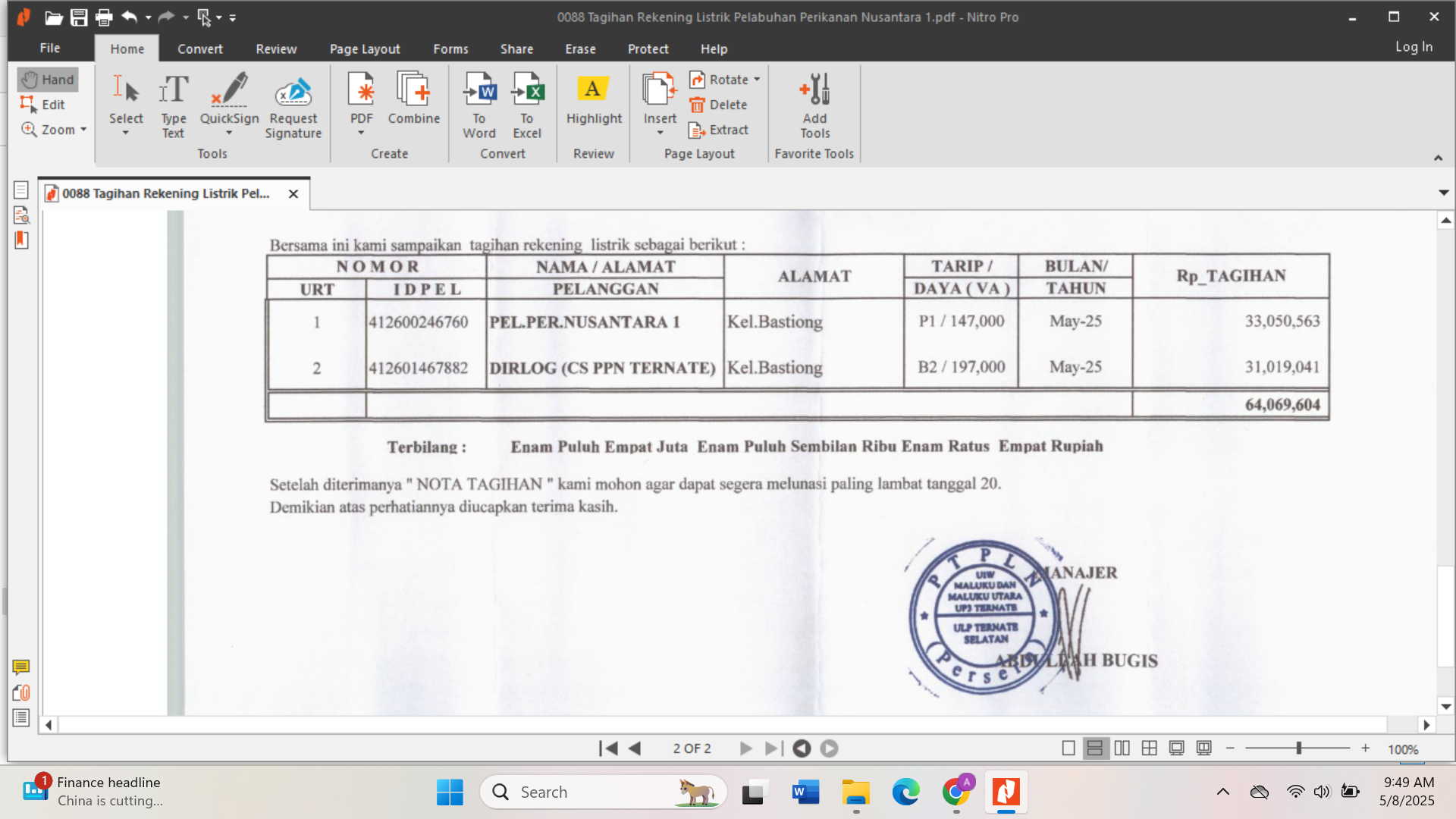1456x819 pixels.
Task: Open the QuickSign tool
Action: tap(229, 105)
